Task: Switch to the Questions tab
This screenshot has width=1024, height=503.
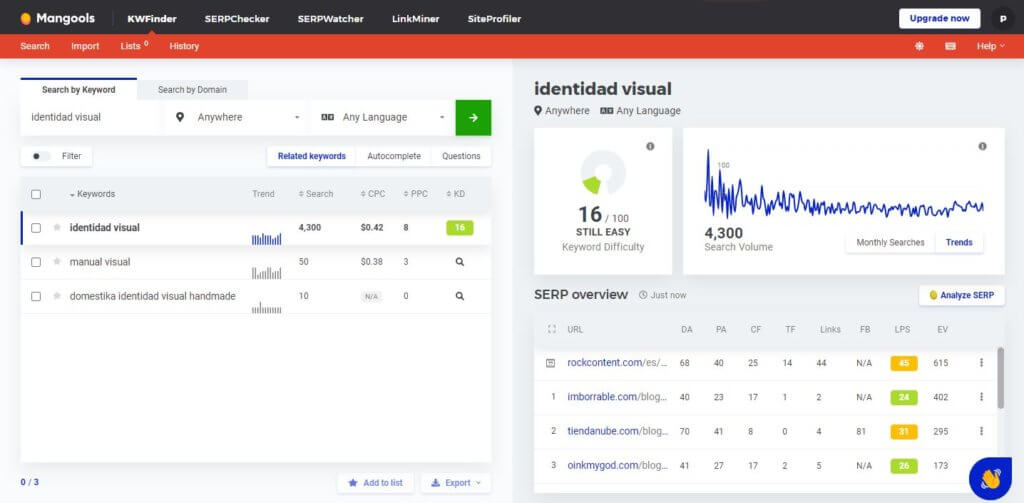Action: [461, 156]
